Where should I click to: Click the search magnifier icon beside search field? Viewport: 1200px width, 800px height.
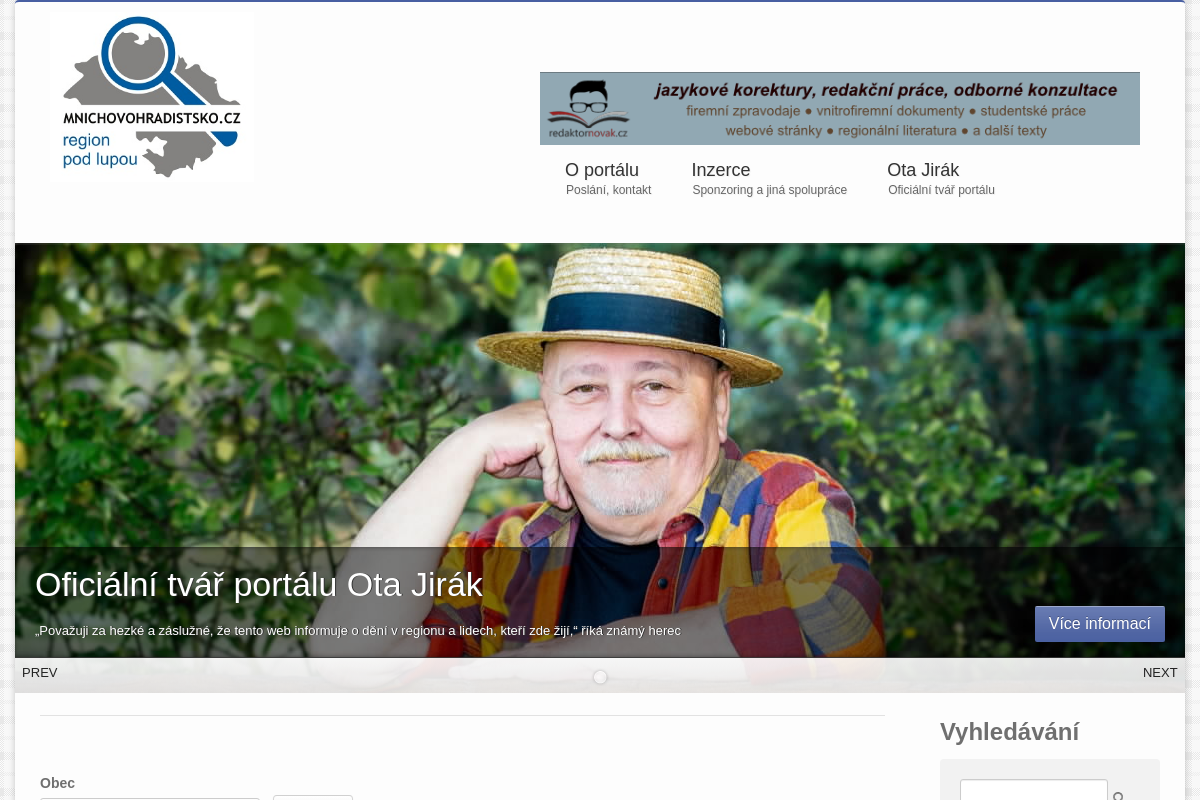click(1119, 796)
